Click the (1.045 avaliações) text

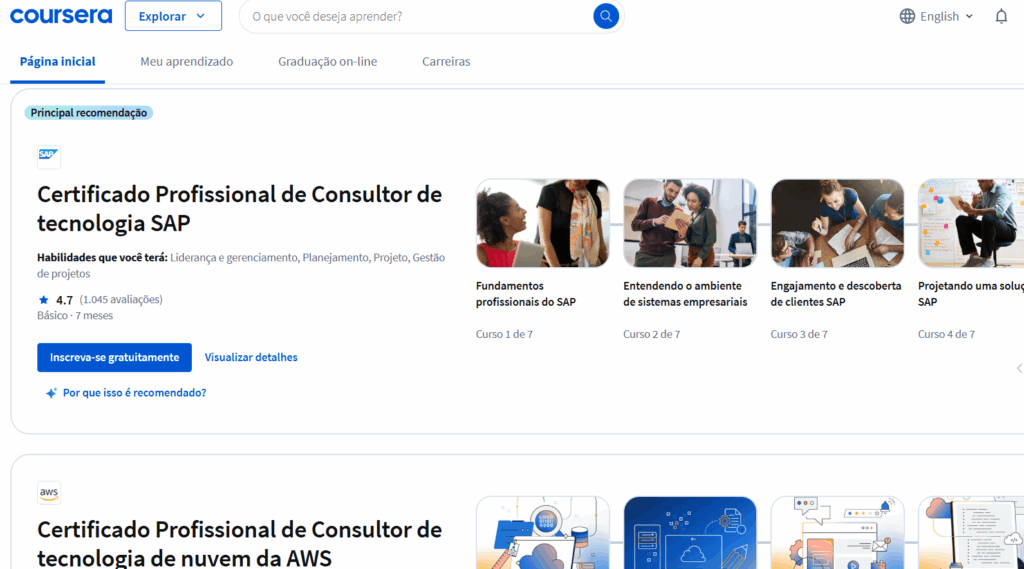point(121,299)
